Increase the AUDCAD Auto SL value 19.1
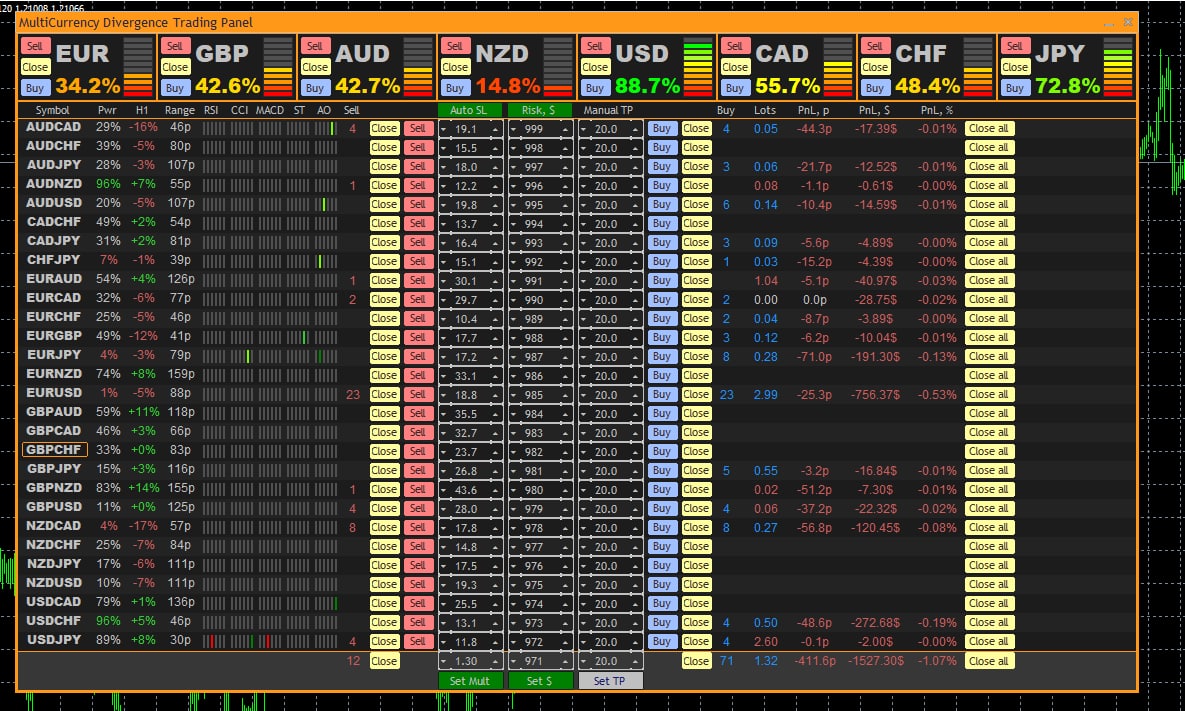 coord(496,129)
